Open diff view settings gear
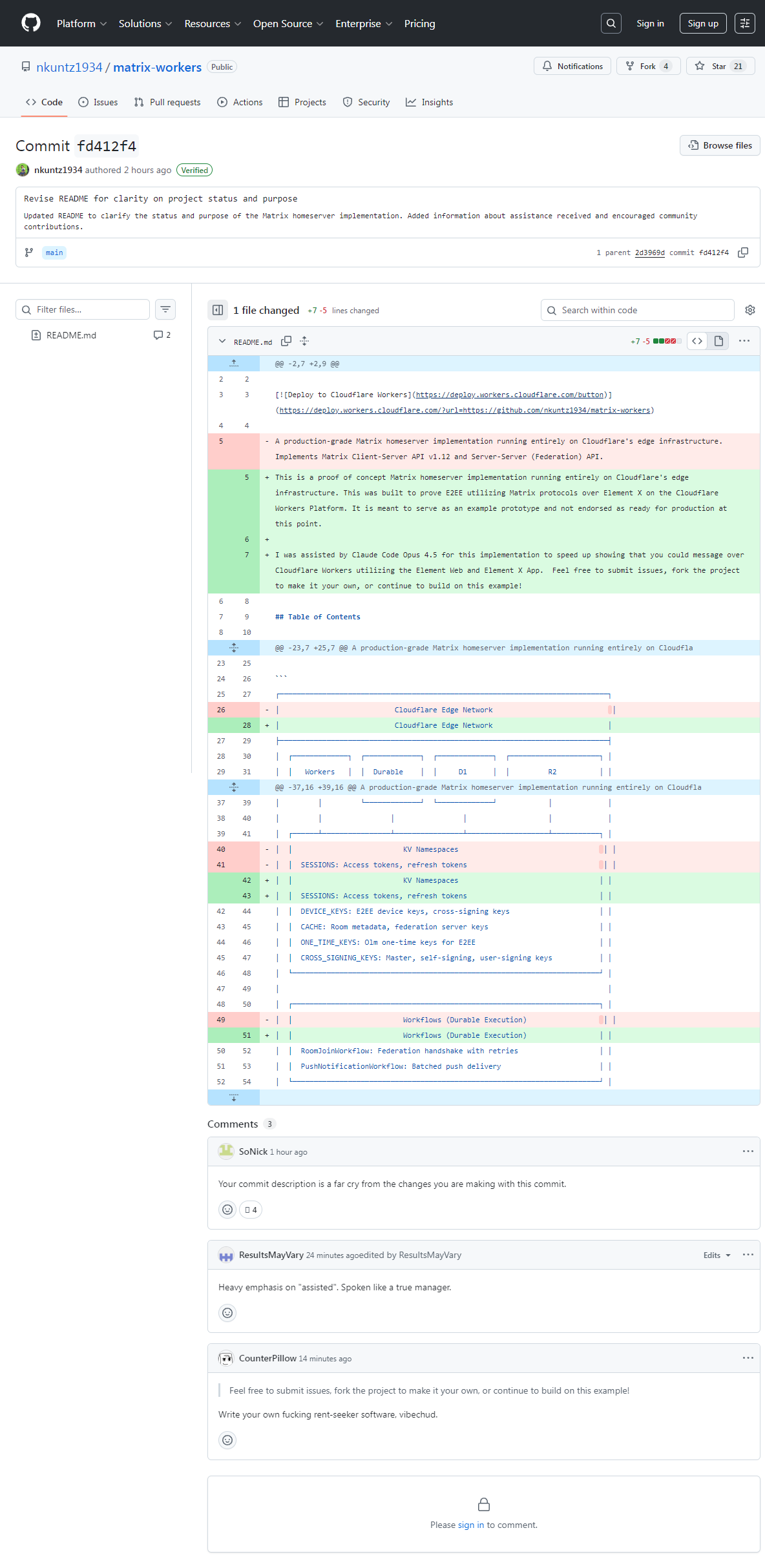Viewport: 765px width, 1568px height. pyautogui.click(x=750, y=310)
